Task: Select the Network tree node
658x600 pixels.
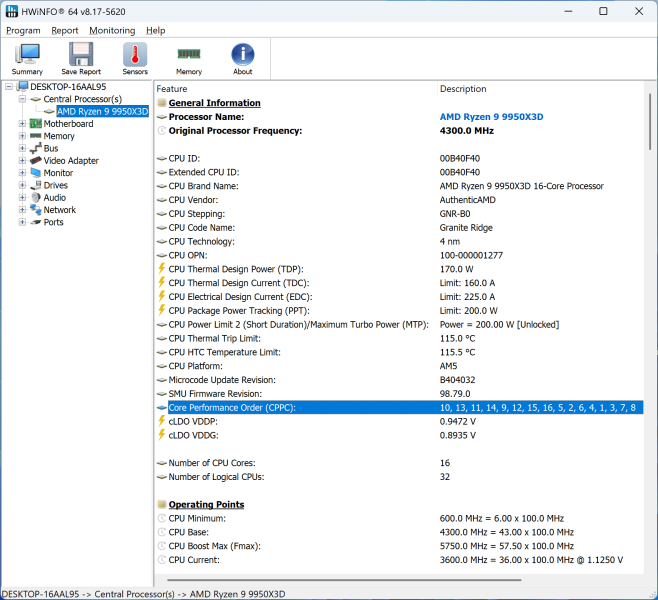Action: (59, 210)
